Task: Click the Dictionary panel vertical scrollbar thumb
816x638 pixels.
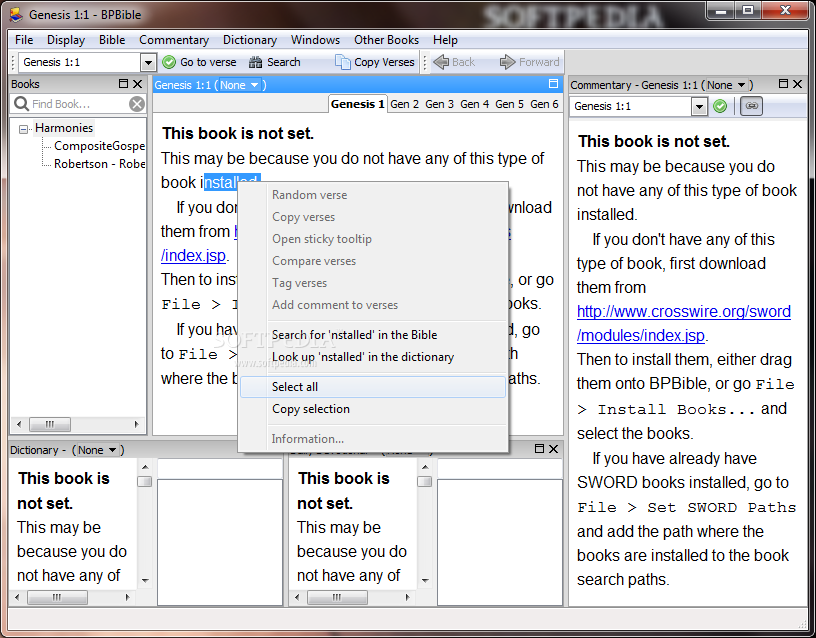Action: (145, 481)
